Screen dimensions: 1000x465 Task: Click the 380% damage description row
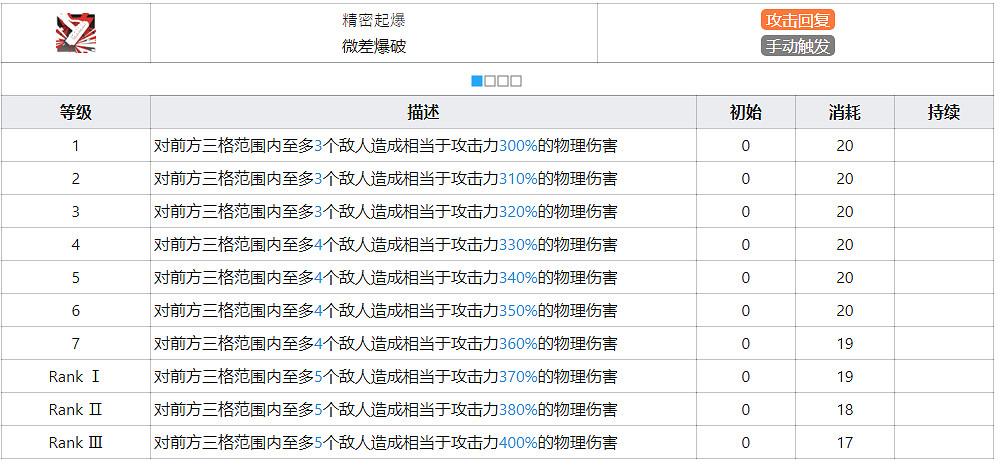click(x=423, y=410)
